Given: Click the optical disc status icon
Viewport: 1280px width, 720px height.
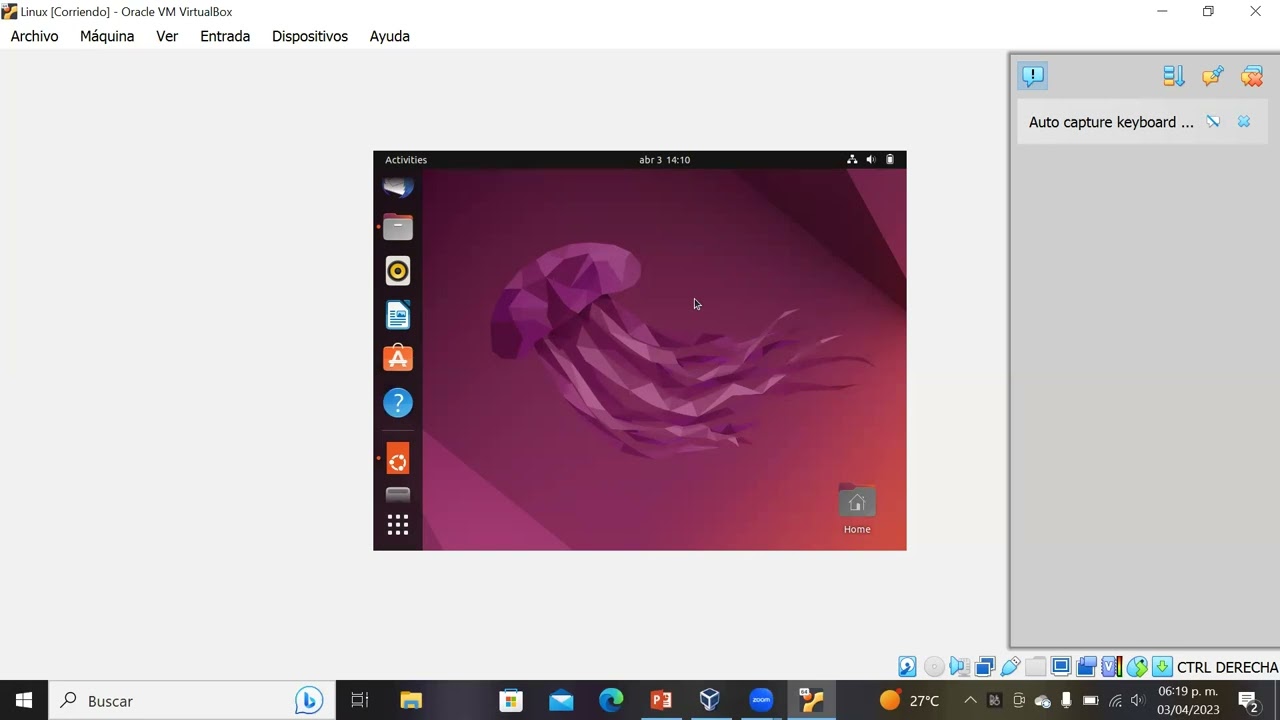Looking at the screenshot, I should pos(934,667).
